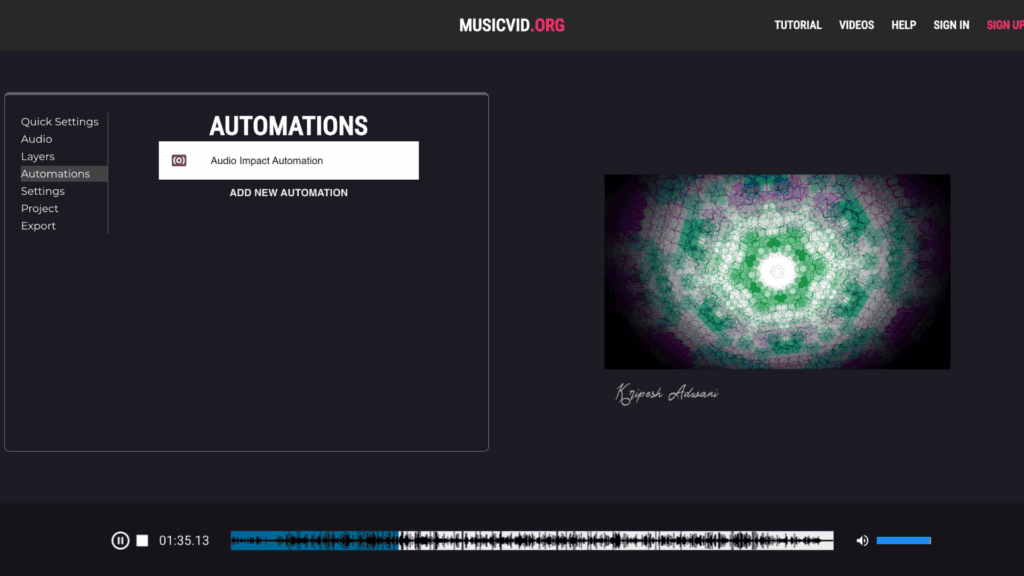Open the Settings sidebar item
This screenshot has width=1024, height=576.
tap(43, 191)
